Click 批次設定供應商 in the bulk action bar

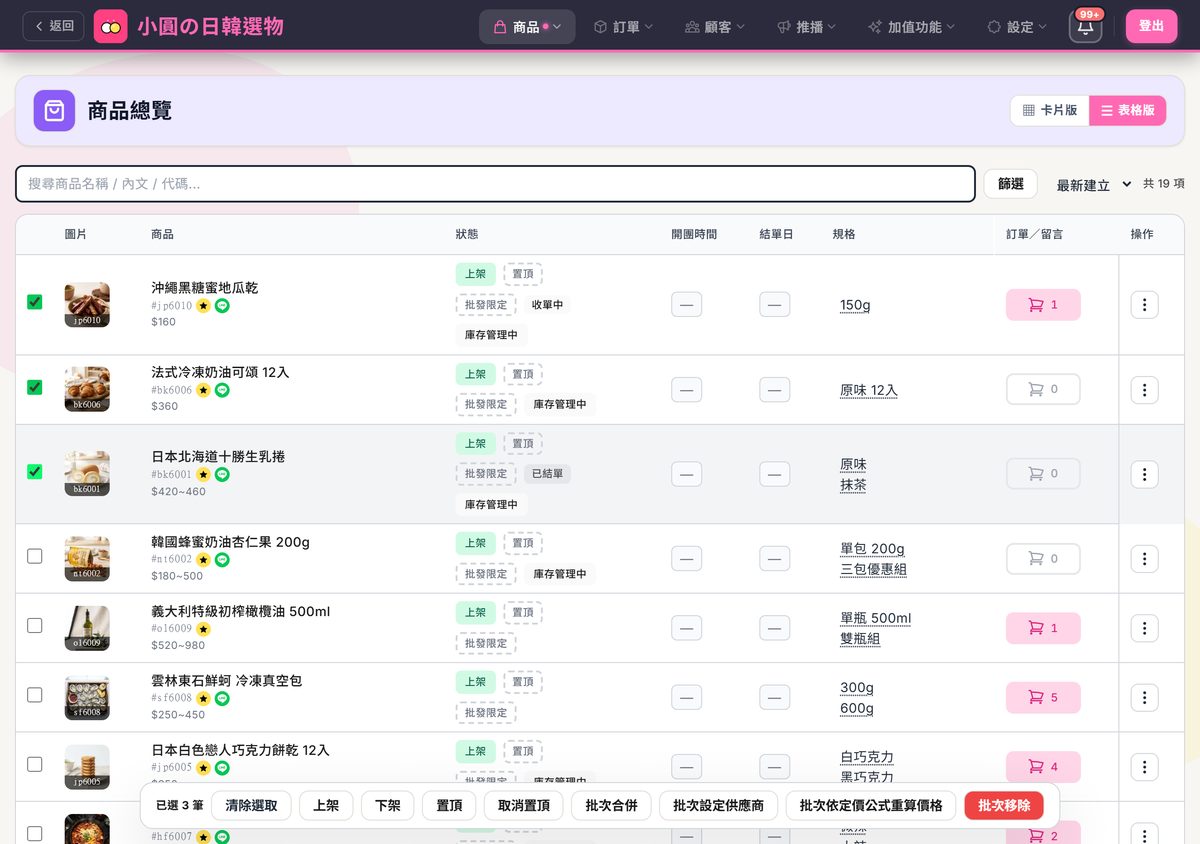pos(718,805)
